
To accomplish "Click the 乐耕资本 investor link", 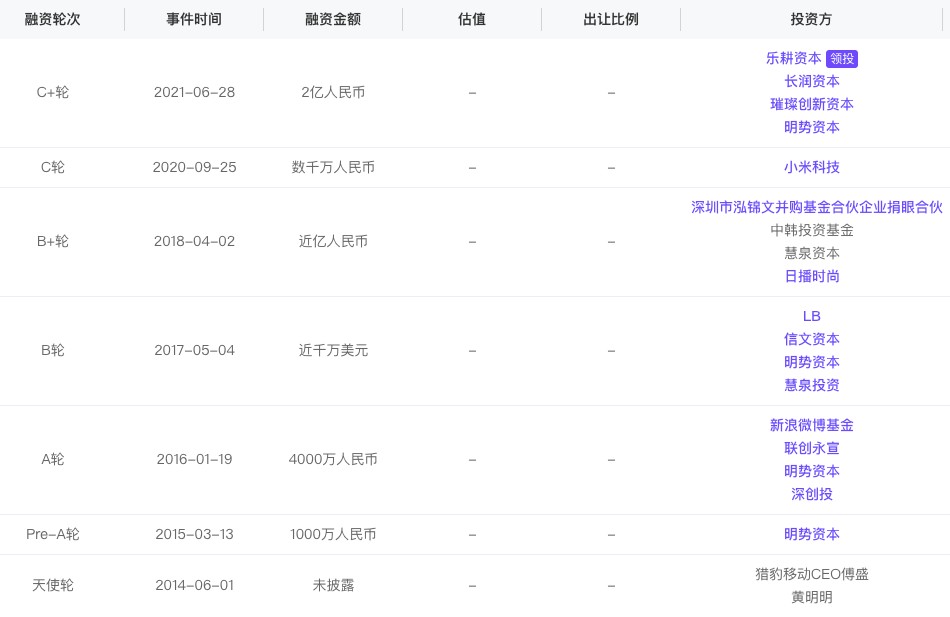I will point(793,58).
